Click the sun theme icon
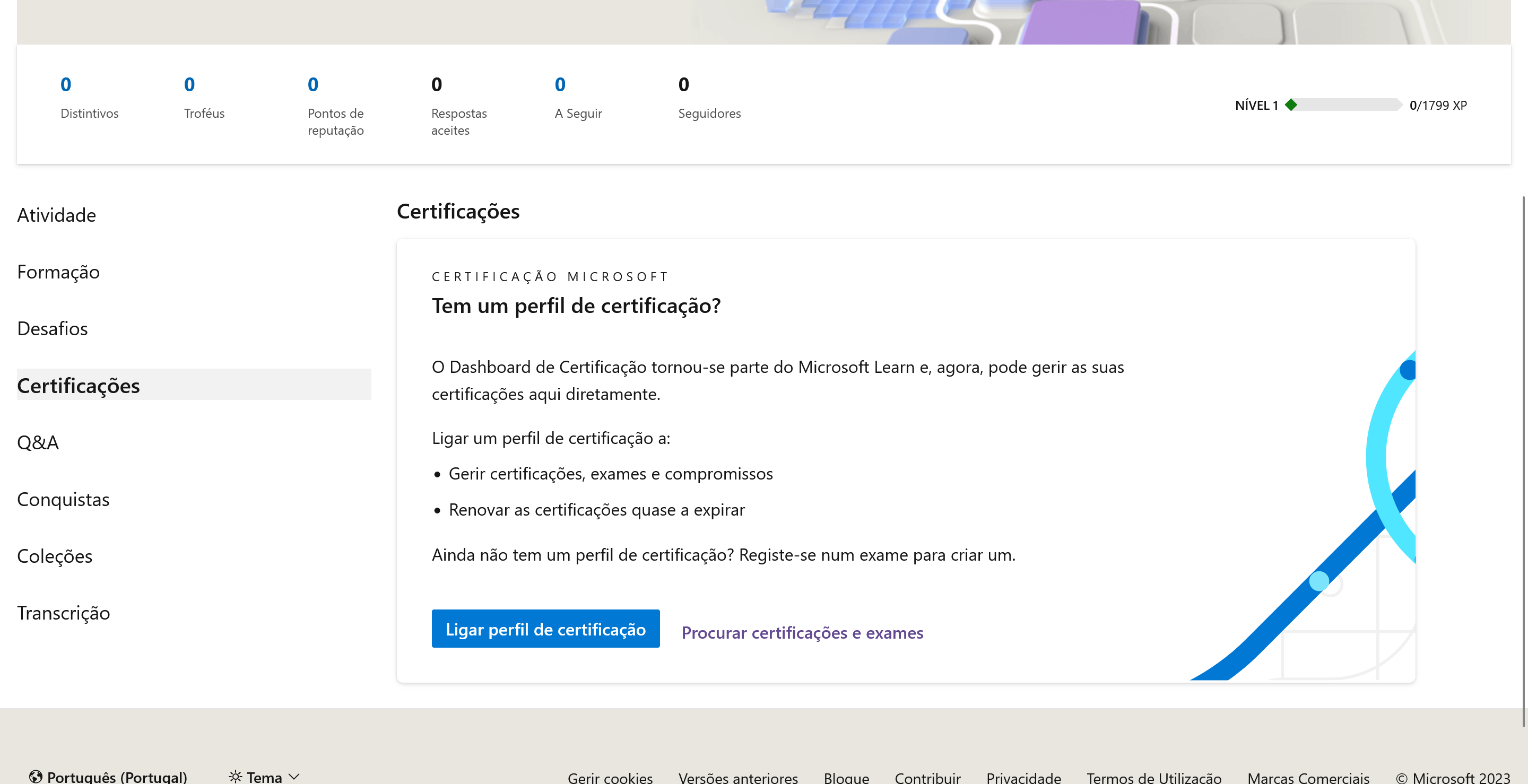This screenshot has height=784, width=1528. click(236, 776)
